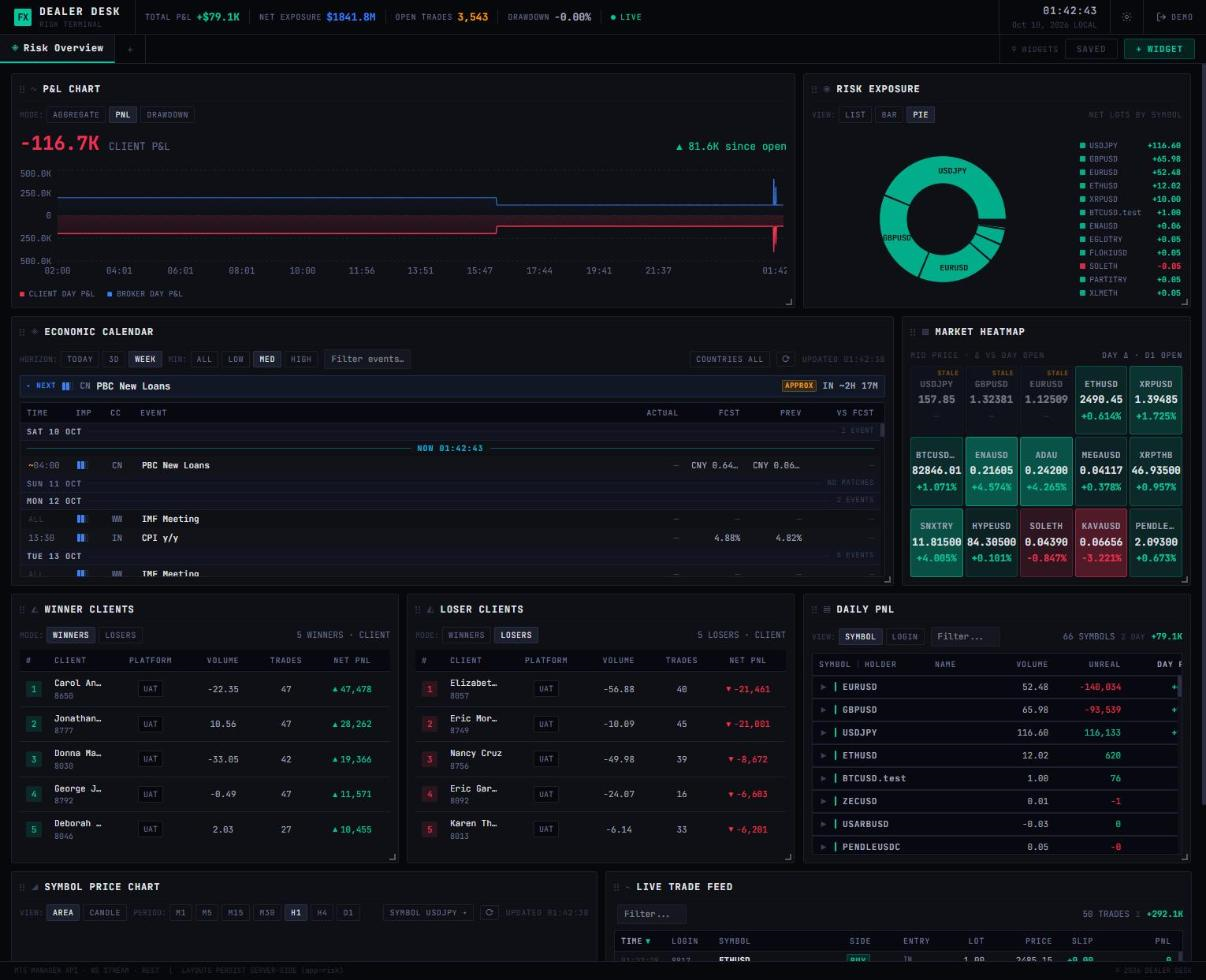The image size is (1206, 980).
Task: Click the calendar Filter events input
Action: click(367, 359)
